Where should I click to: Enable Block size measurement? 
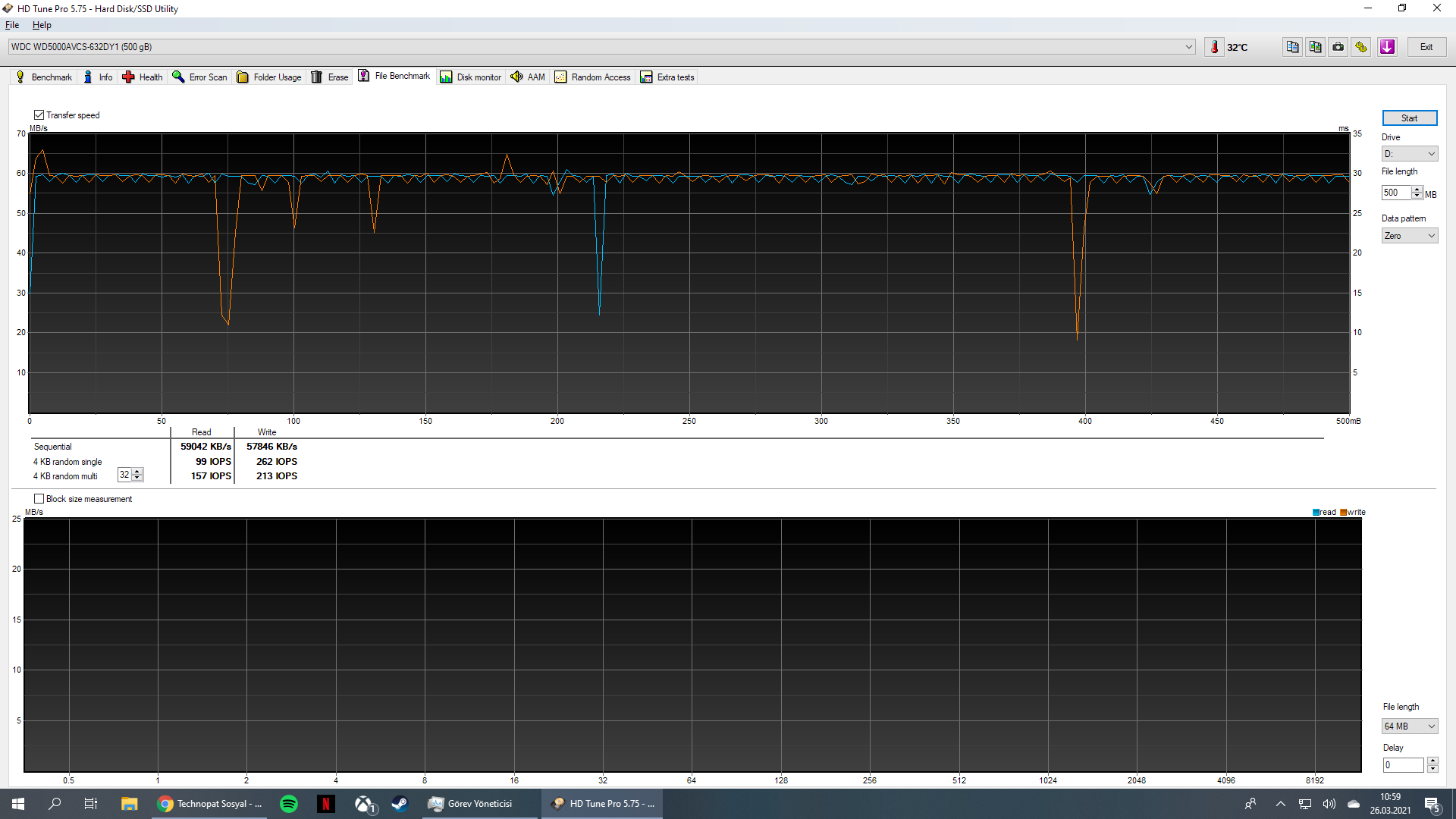(x=39, y=498)
